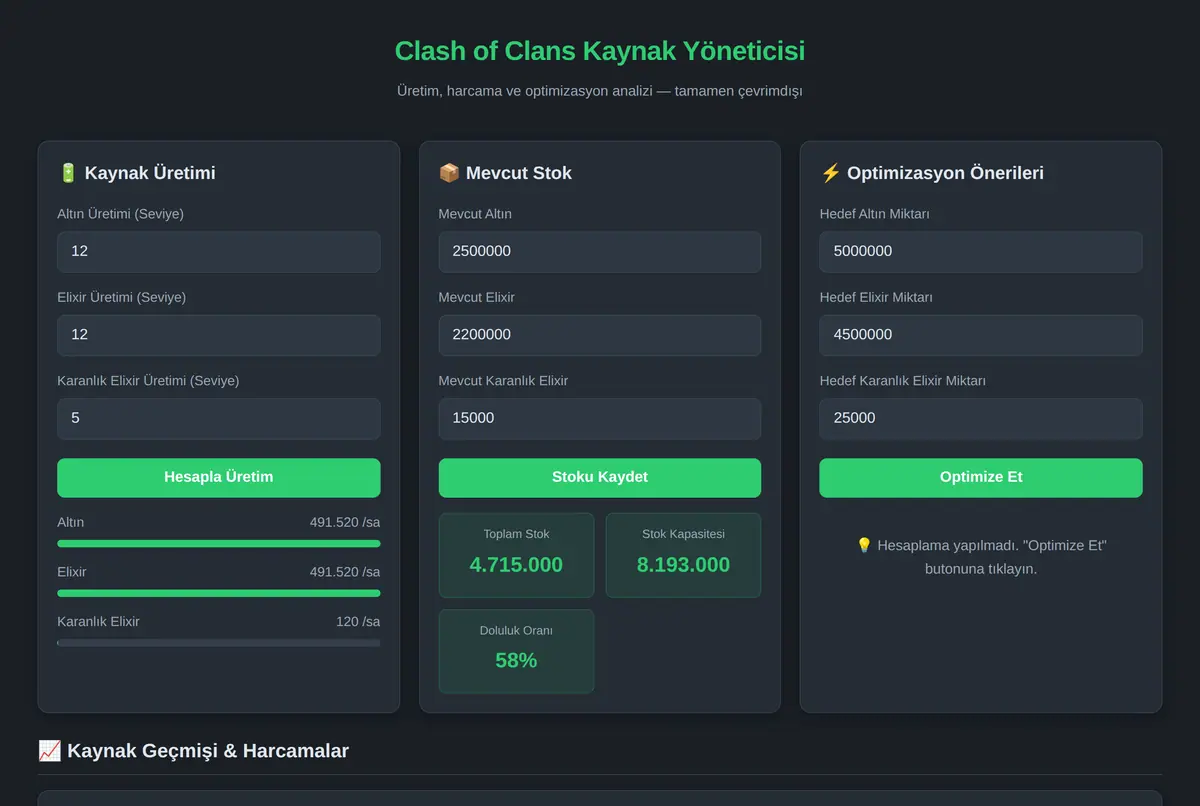Click the Toplam Stok card showing 4.715.000
This screenshot has width=1200, height=806.
pyautogui.click(x=516, y=555)
